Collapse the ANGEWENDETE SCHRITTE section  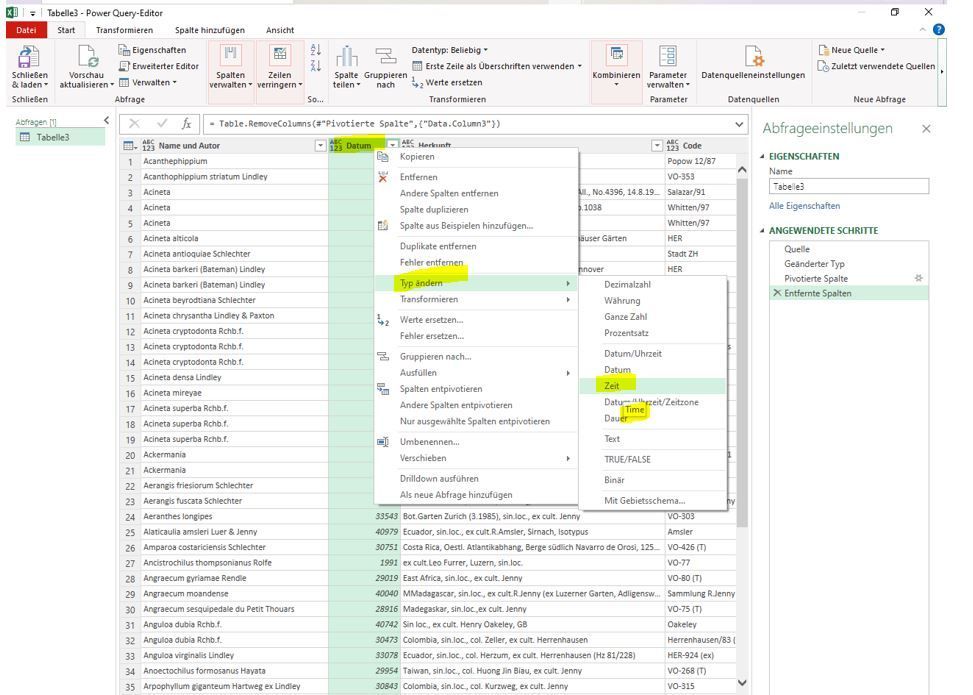point(762,231)
